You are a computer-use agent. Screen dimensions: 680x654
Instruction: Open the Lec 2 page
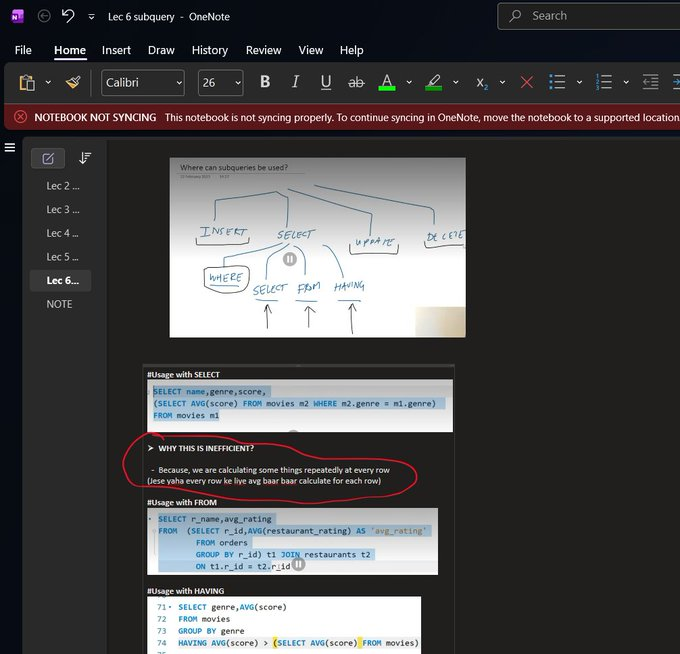62,186
